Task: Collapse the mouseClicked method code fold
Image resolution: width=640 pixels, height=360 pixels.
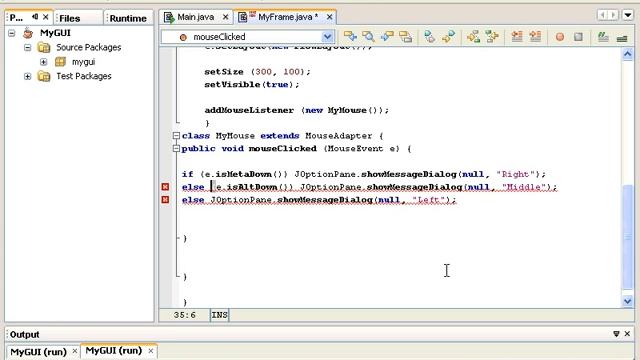Action: pos(176,149)
